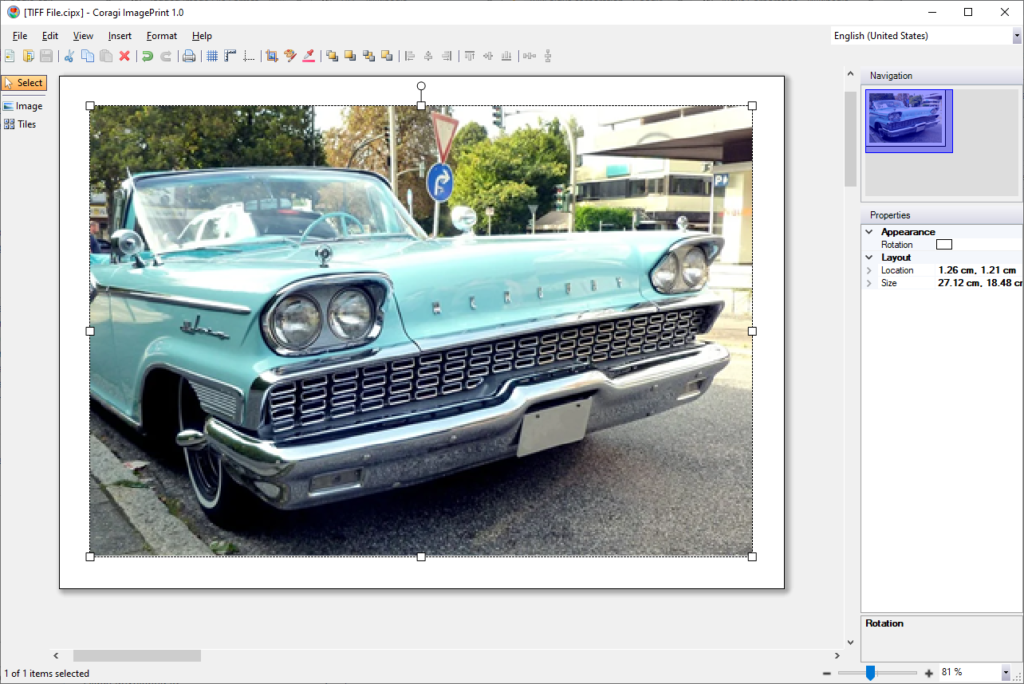The image size is (1024, 684).
Task: Open the File menu
Action: pyautogui.click(x=20, y=36)
